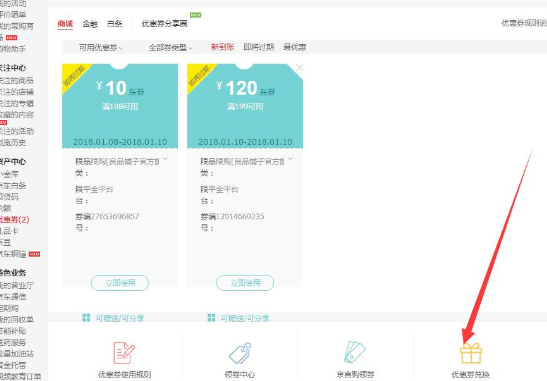Open the 优惠券使用规则 document icon
The image size is (547, 381).
click(124, 353)
